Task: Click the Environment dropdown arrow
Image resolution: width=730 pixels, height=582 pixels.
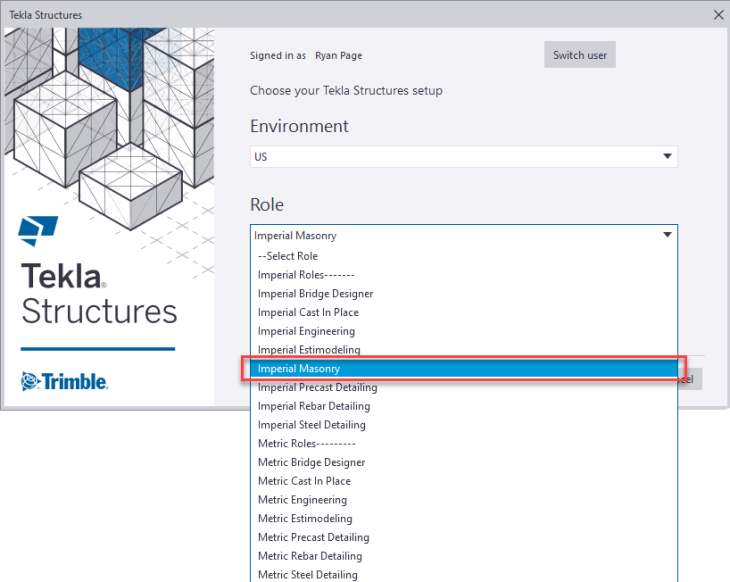Action: click(667, 156)
